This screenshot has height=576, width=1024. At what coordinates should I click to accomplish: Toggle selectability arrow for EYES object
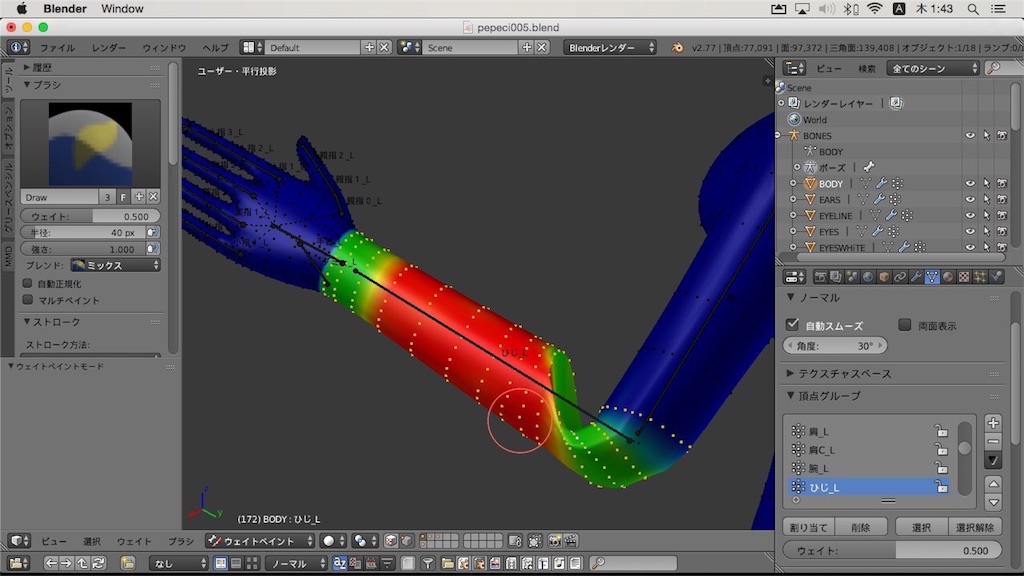pyautogui.click(x=986, y=231)
